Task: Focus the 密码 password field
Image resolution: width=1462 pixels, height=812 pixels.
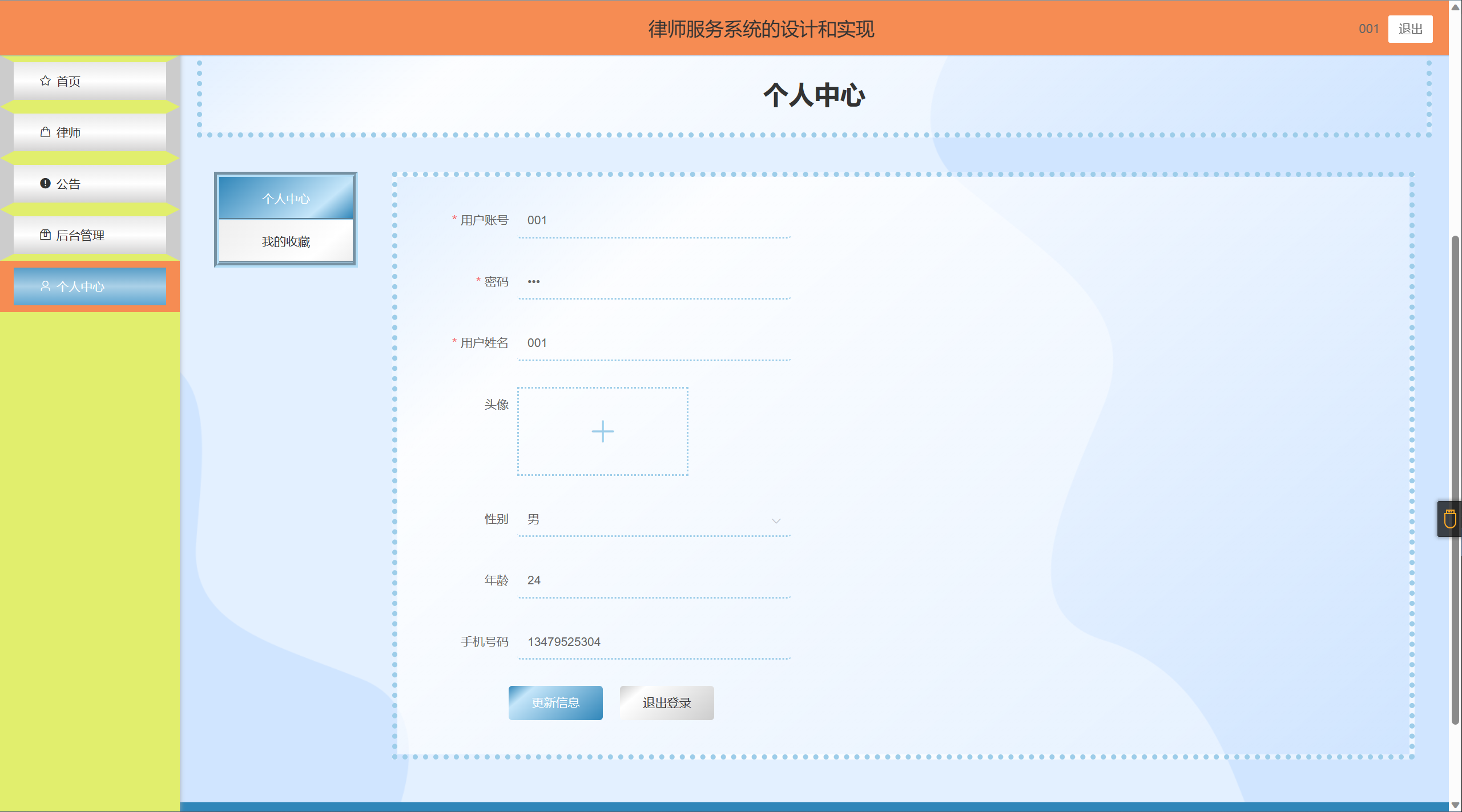Action: tap(654, 282)
